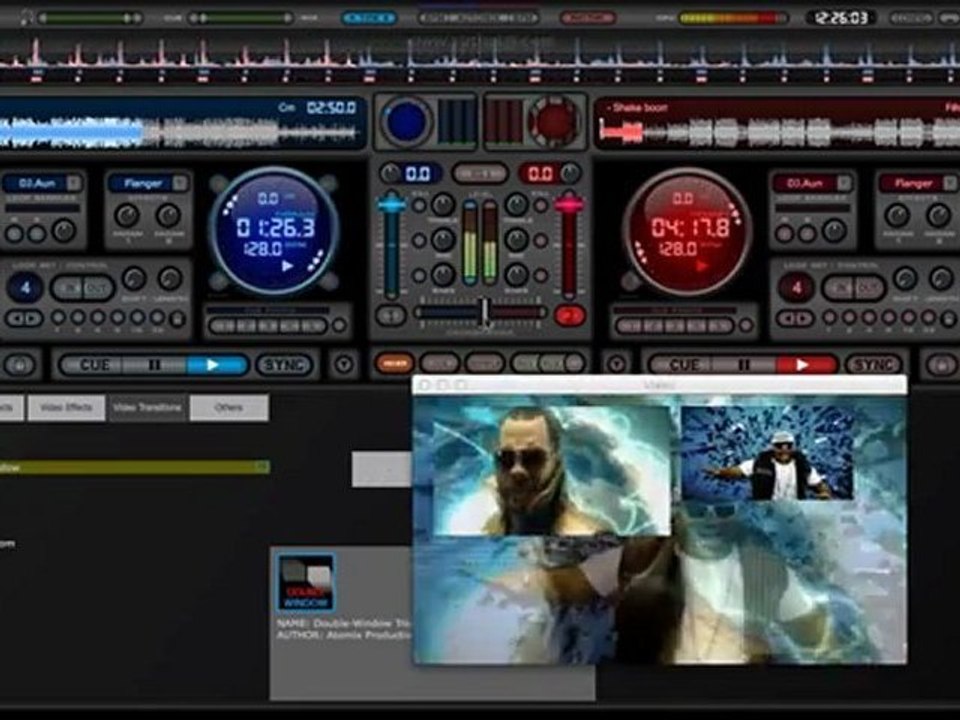Set loop OUT point on left deck

pyautogui.click(x=97, y=288)
